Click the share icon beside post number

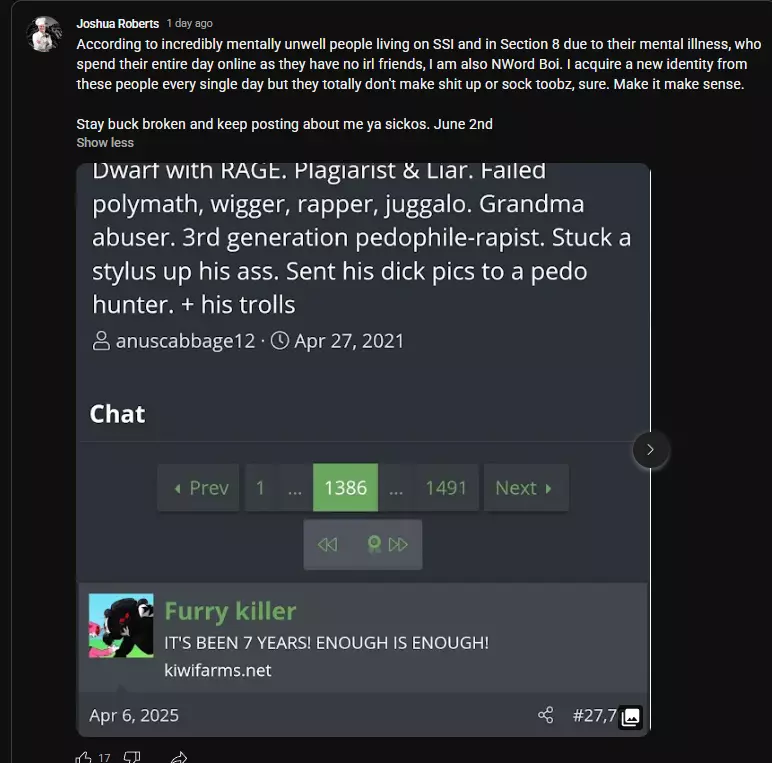pos(546,715)
